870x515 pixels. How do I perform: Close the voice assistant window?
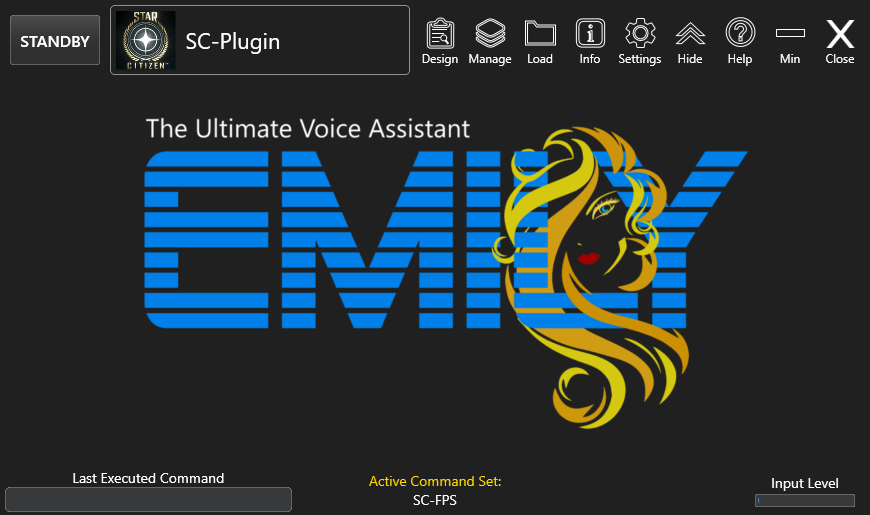[840, 42]
